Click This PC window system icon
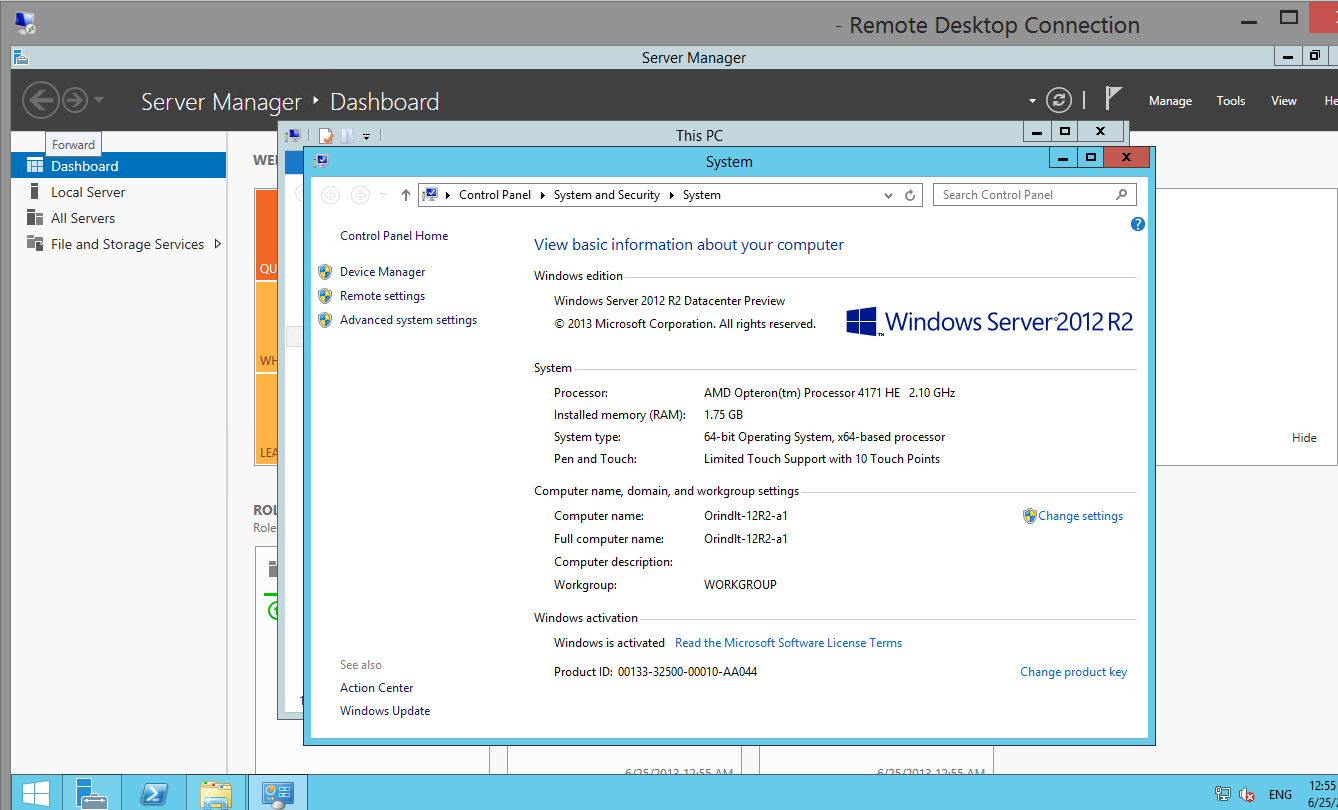 (293, 136)
